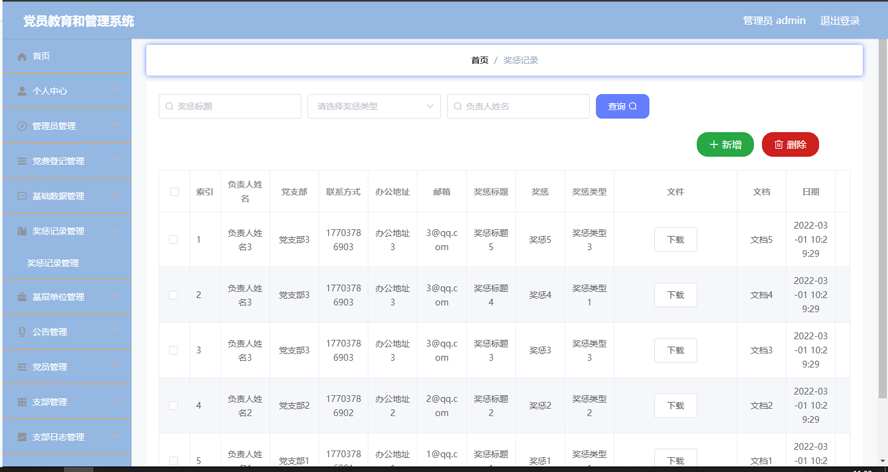Open the 首页 sidebar menu item
Image resolution: width=888 pixels, height=472 pixels.
[x=67, y=56]
